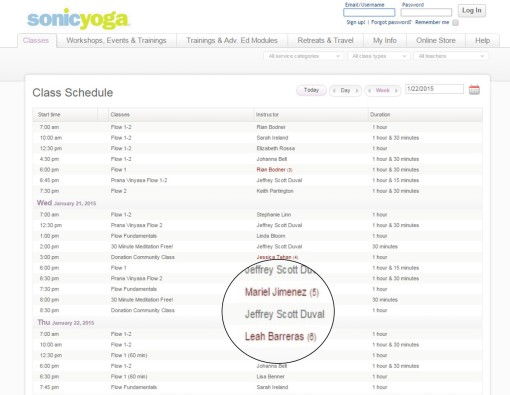
Task: Click instructor Keith Partington
Action: [275, 191]
